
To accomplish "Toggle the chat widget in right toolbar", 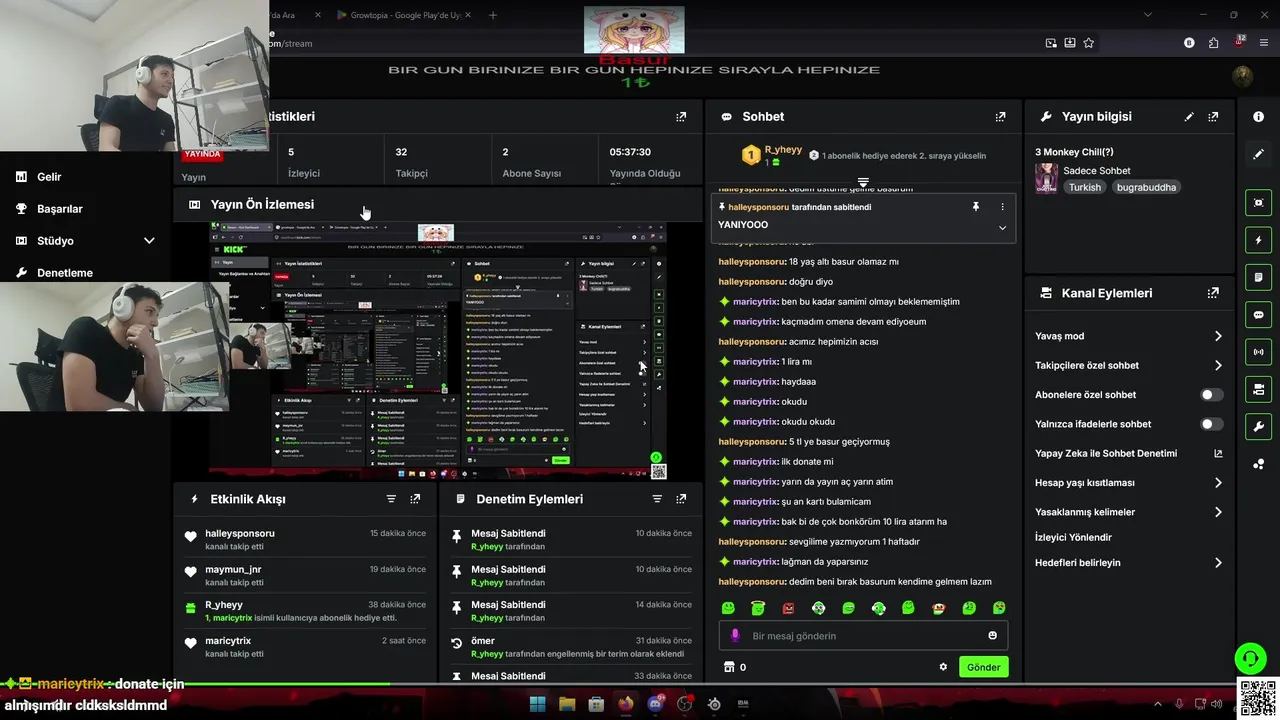I will [1258, 314].
